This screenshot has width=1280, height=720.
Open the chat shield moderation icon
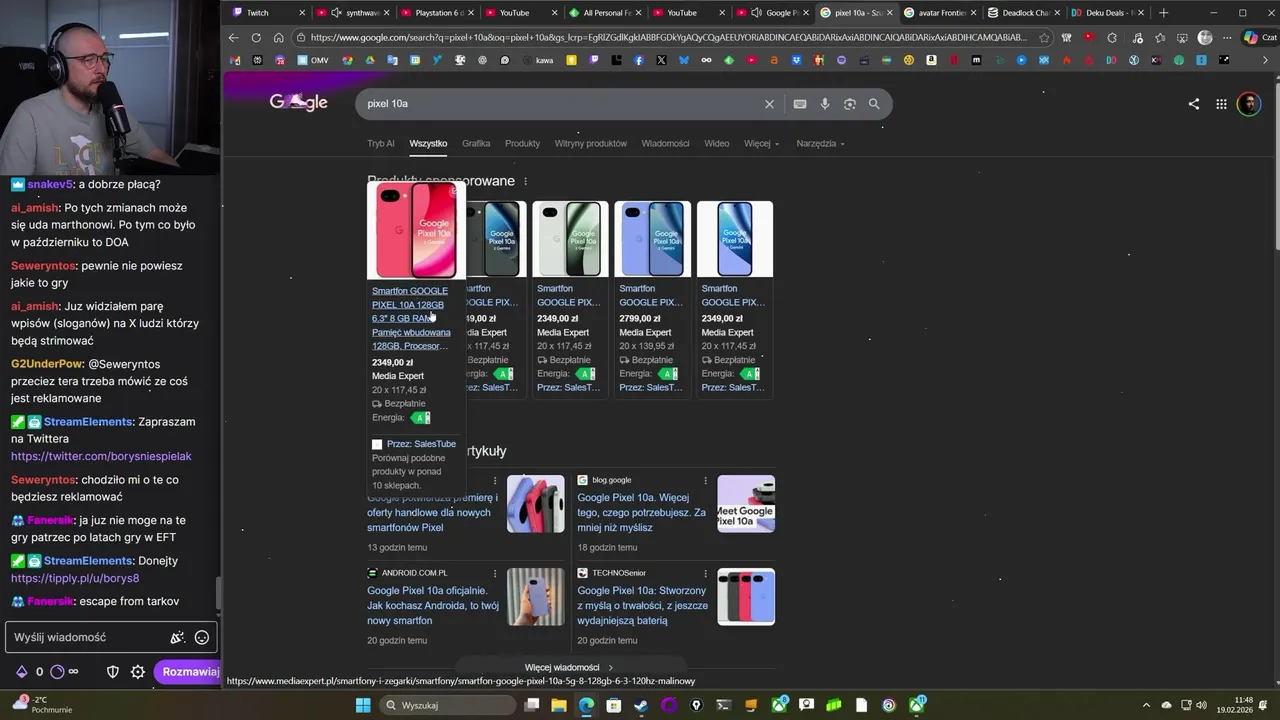[113, 672]
